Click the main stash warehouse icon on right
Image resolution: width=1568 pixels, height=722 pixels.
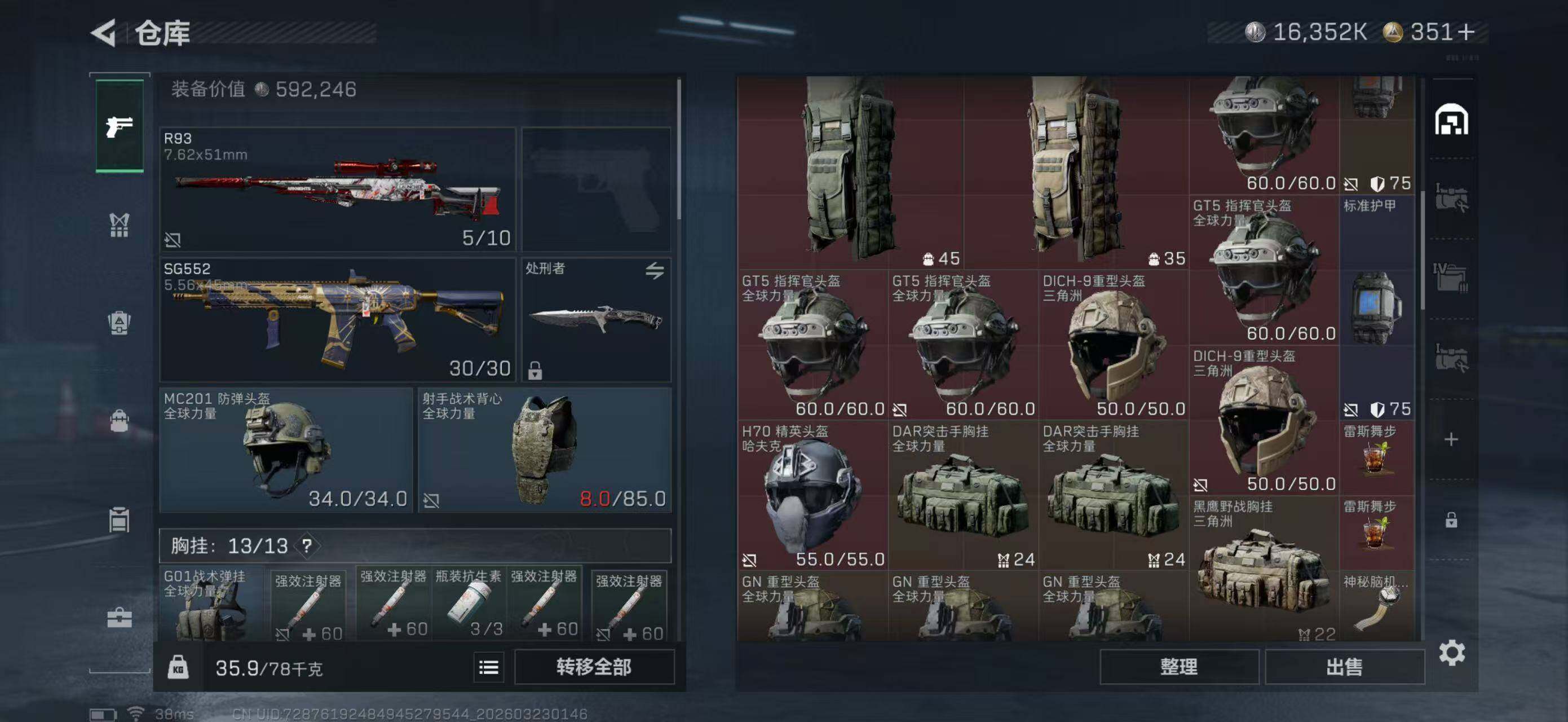point(1451,120)
